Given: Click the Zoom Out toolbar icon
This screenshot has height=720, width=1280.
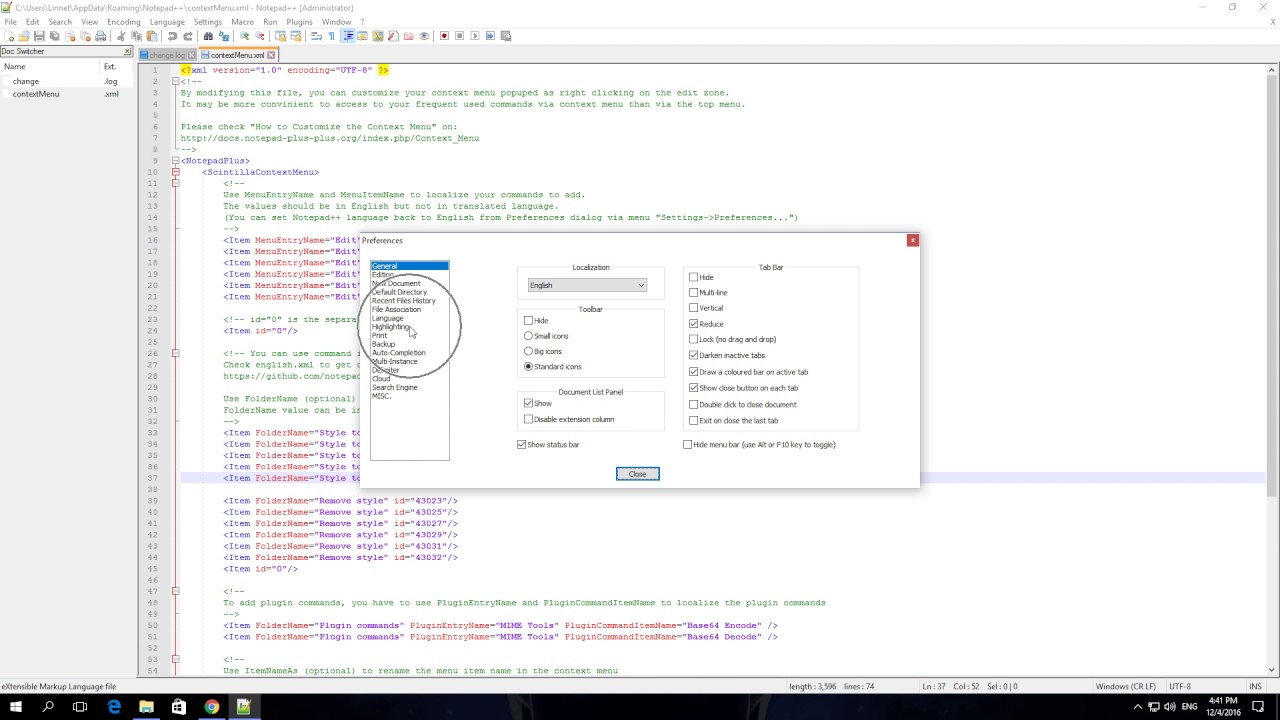Looking at the screenshot, I should (260, 36).
